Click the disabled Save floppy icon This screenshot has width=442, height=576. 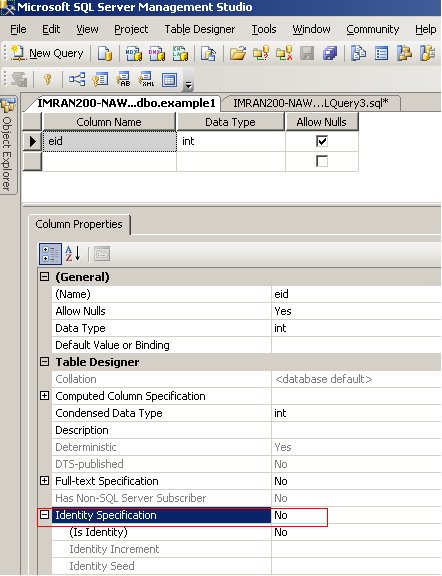click(307, 54)
